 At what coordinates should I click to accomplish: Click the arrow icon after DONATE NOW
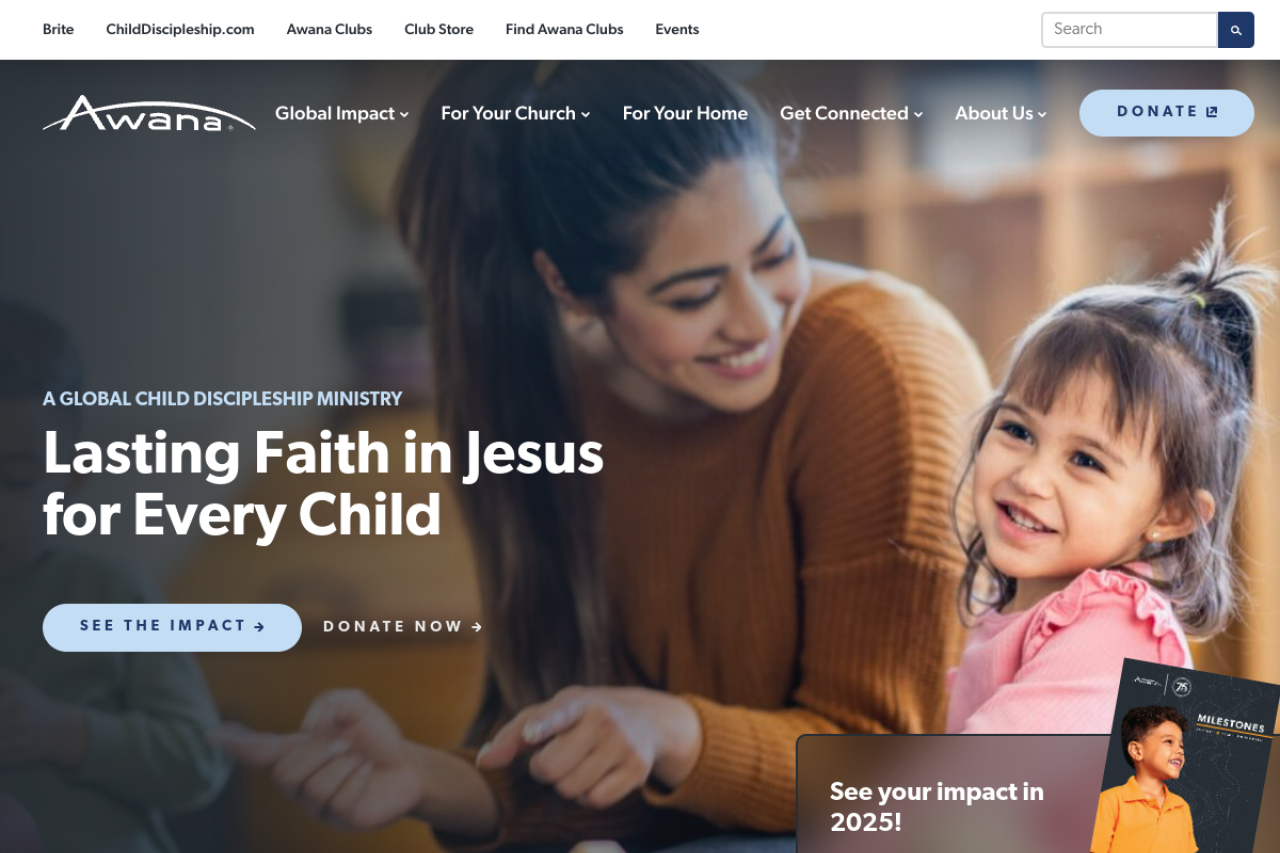[477, 627]
